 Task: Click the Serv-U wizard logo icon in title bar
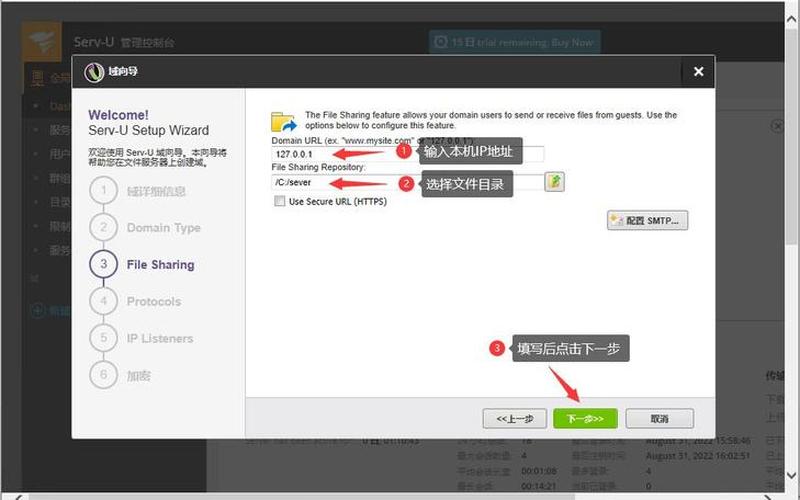click(94, 72)
